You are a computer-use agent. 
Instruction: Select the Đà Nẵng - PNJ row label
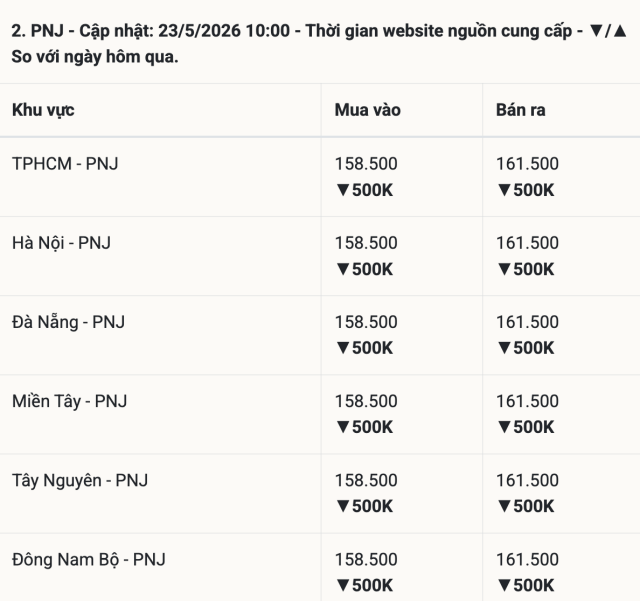coord(68,322)
